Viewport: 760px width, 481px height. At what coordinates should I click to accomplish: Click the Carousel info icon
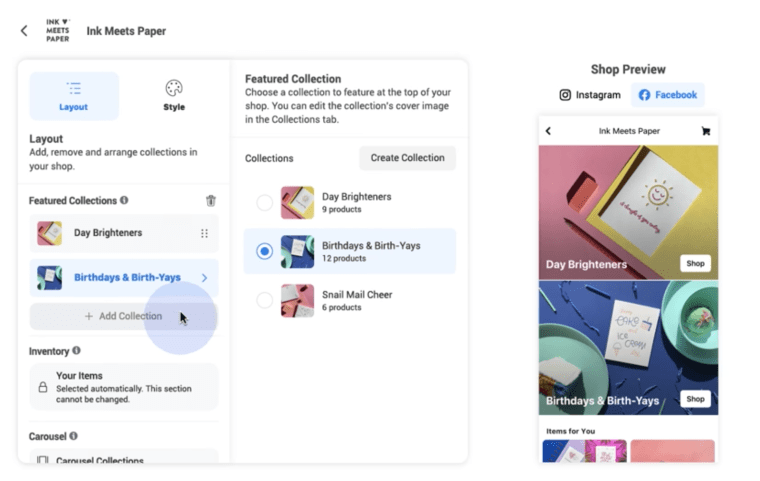tap(74, 436)
